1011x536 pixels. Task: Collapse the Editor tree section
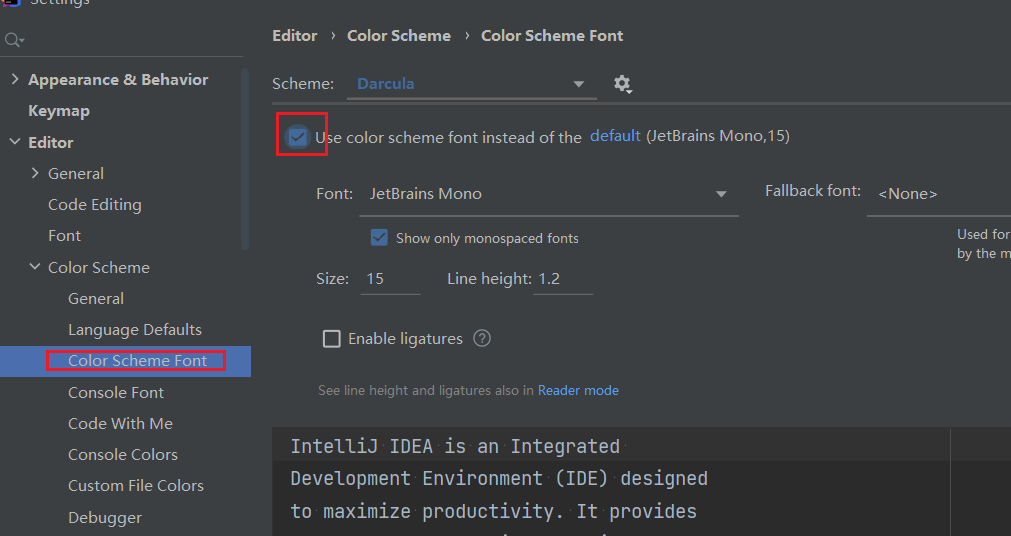click(15, 142)
